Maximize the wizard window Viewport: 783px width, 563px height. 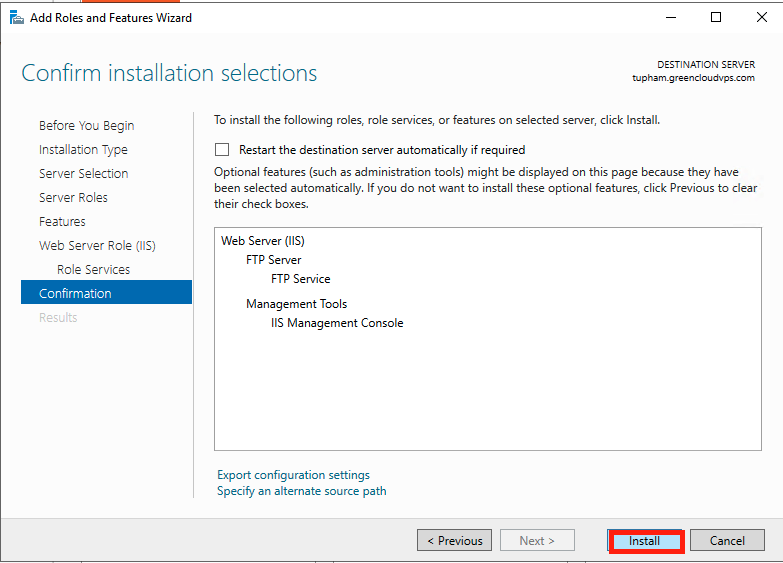point(716,17)
